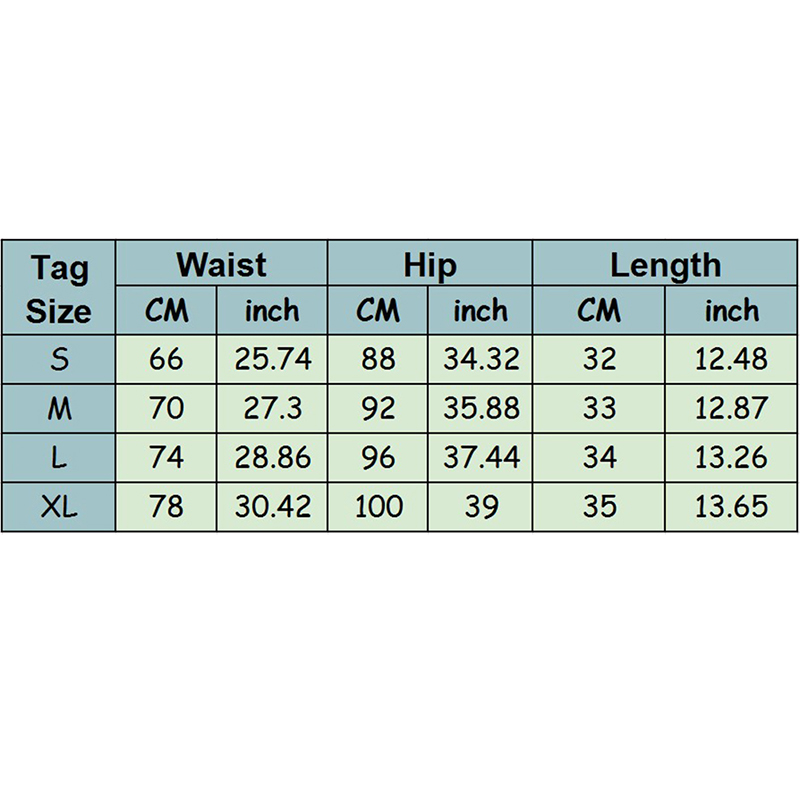Click the hip 37.44 inch cell
The height and width of the screenshot is (800, 800).
(481, 458)
